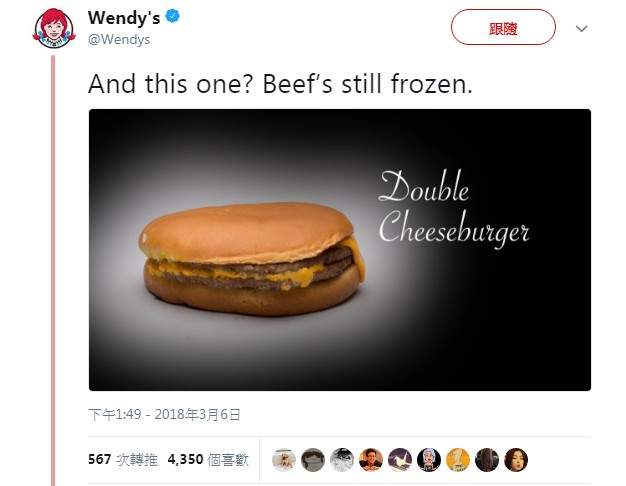Open the orange-yellow liker avatar
This screenshot has width=626, height=486.
point(458,460)
